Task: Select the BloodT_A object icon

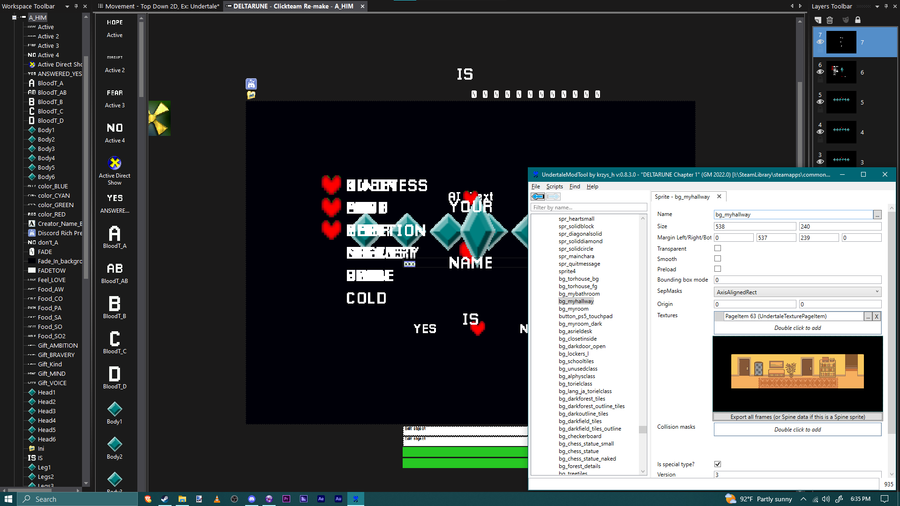Action: [114, 233]
